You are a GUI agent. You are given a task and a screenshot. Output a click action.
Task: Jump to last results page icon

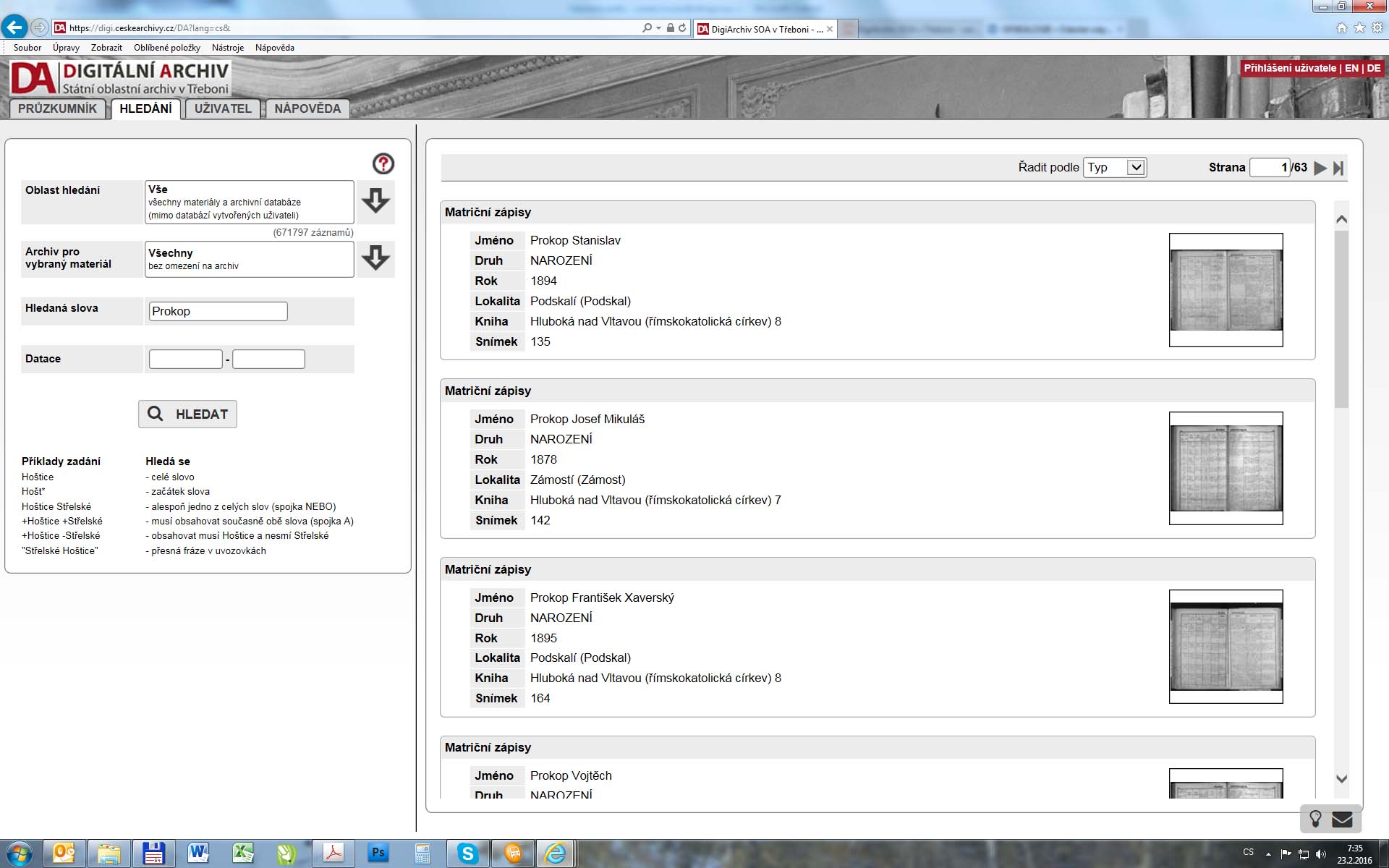[x=1338, y=168]
